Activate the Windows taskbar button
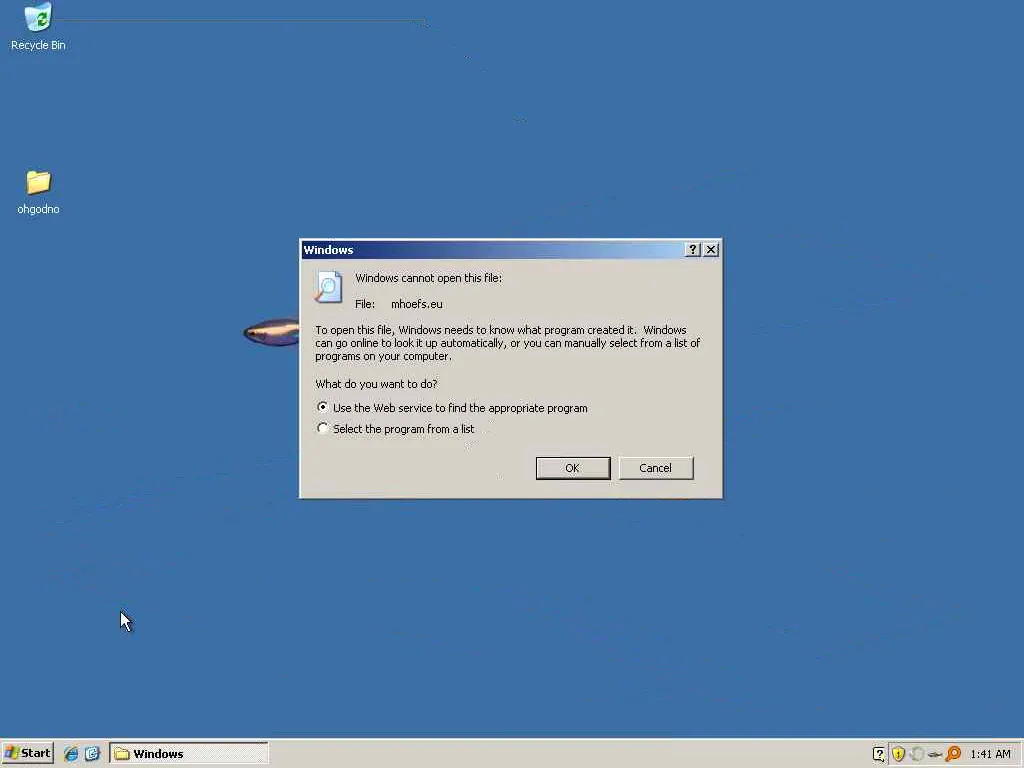1024x768 pixels. click(189, 754)
